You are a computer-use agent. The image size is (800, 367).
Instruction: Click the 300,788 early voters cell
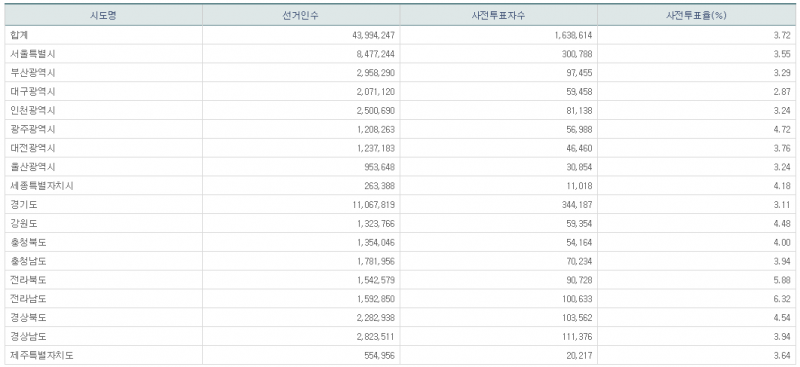[x=577, y=54]
